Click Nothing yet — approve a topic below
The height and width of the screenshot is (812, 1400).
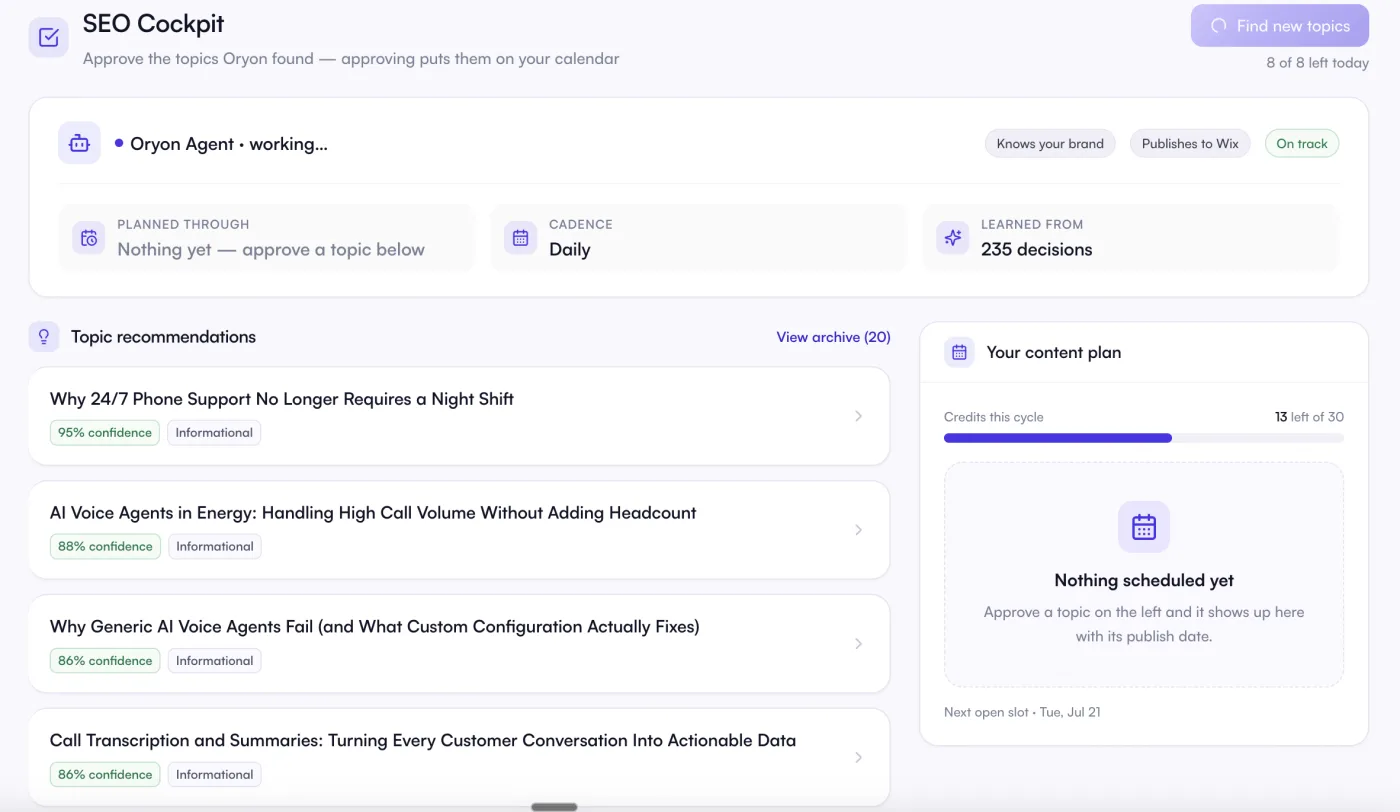(271, 250)
